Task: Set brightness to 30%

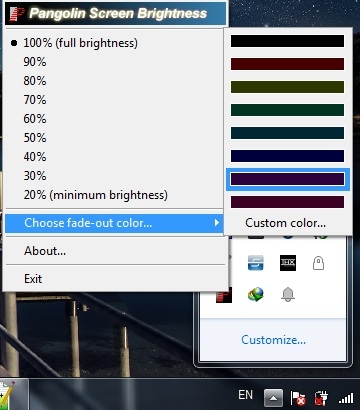Action: (x=114, y=176)
